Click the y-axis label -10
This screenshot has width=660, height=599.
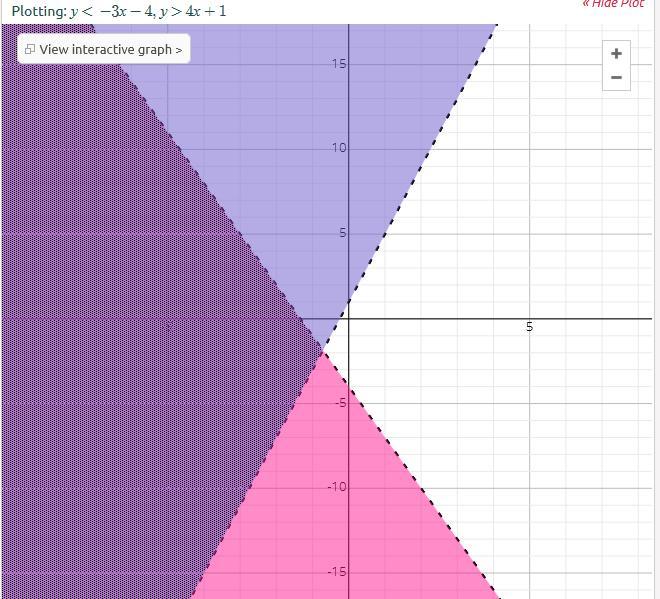click(x=337, y=487)
